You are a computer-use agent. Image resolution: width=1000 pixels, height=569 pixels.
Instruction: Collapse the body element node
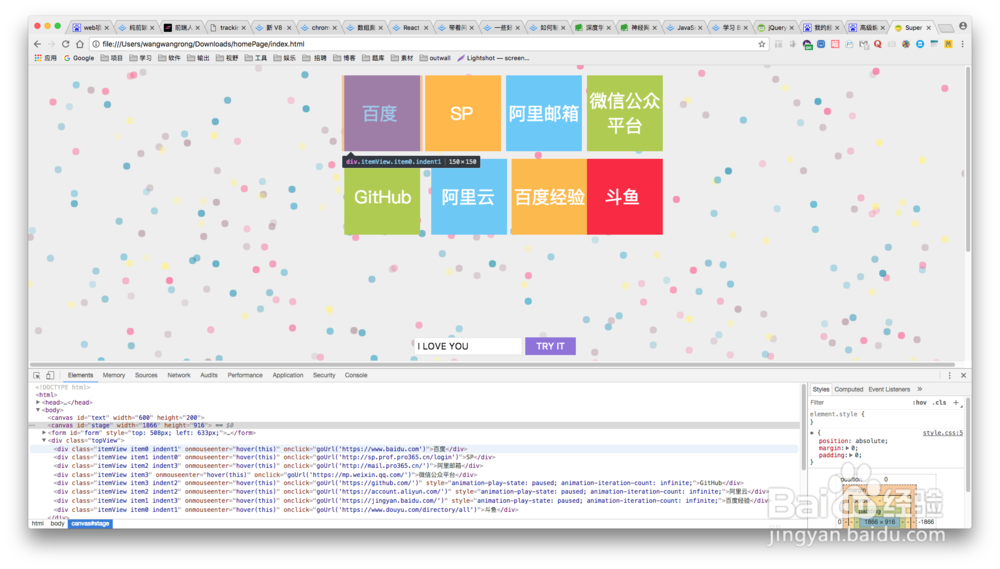(38, 410)
